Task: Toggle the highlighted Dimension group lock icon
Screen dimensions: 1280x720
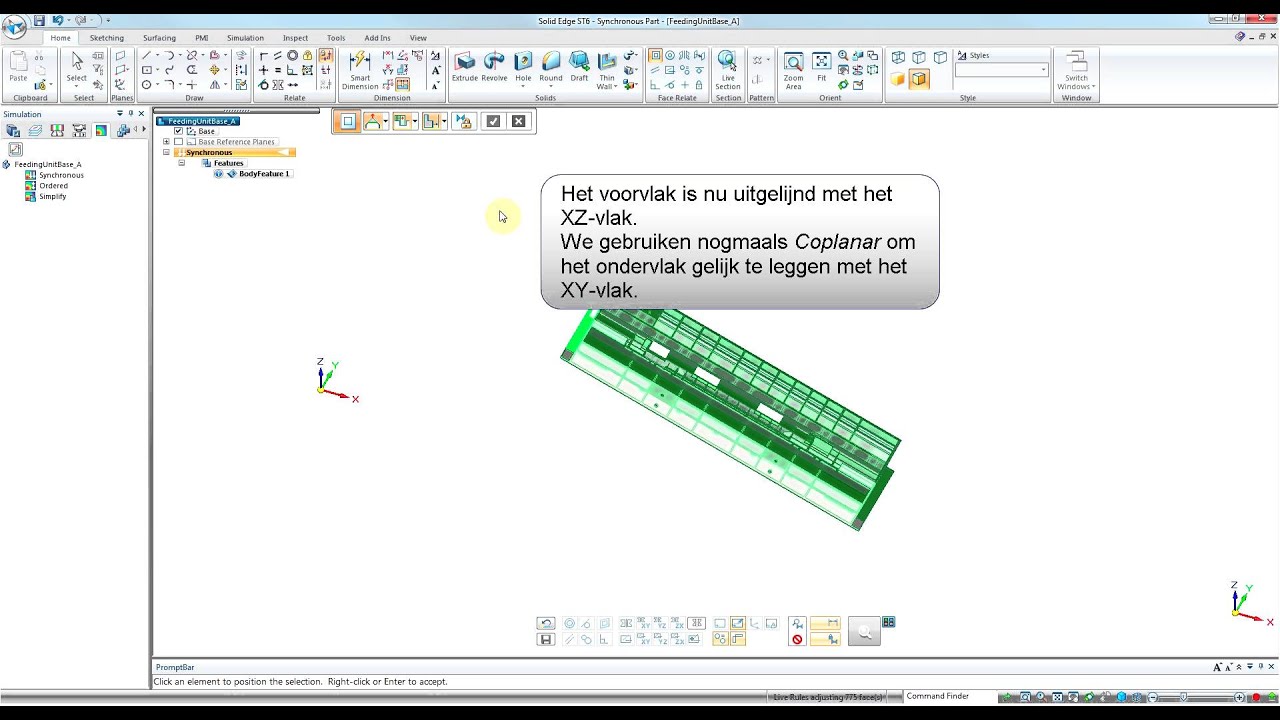Action: coord(403,85)
